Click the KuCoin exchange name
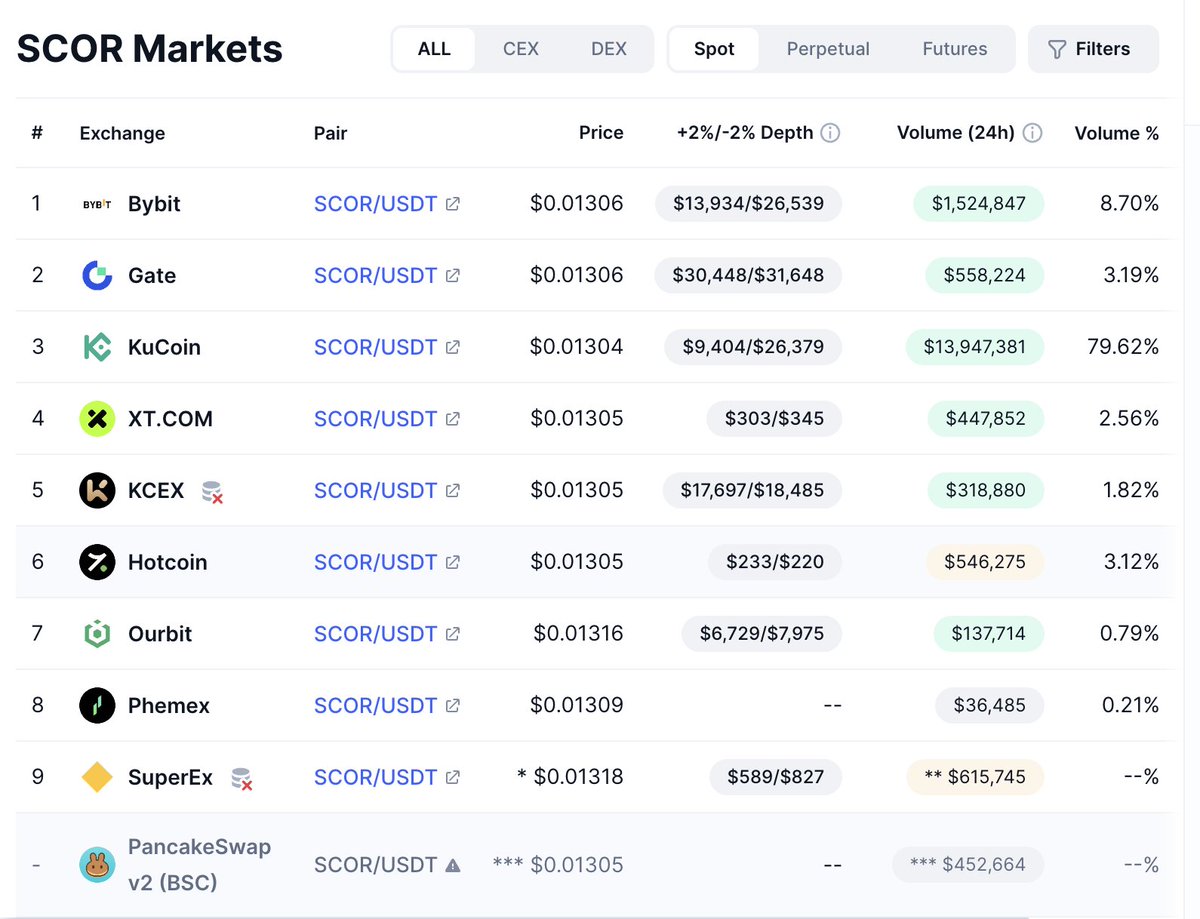Screen dimensions: 1200x919 point(164,347)
